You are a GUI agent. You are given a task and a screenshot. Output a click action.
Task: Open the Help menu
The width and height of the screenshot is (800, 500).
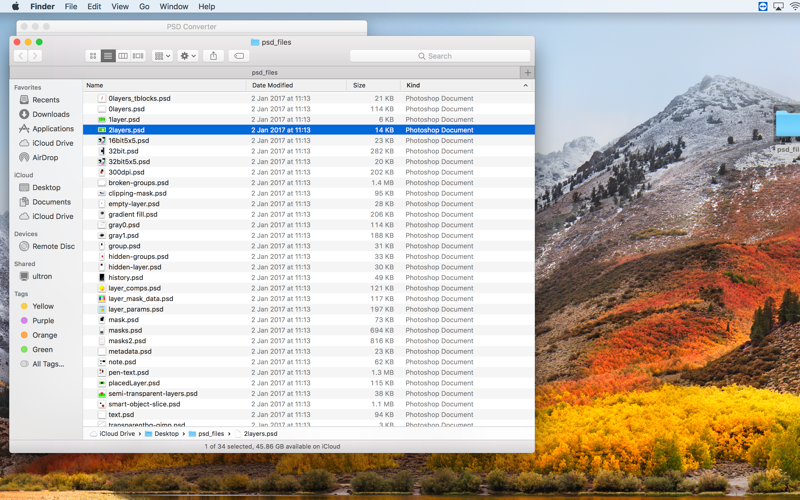coord(207,7)
